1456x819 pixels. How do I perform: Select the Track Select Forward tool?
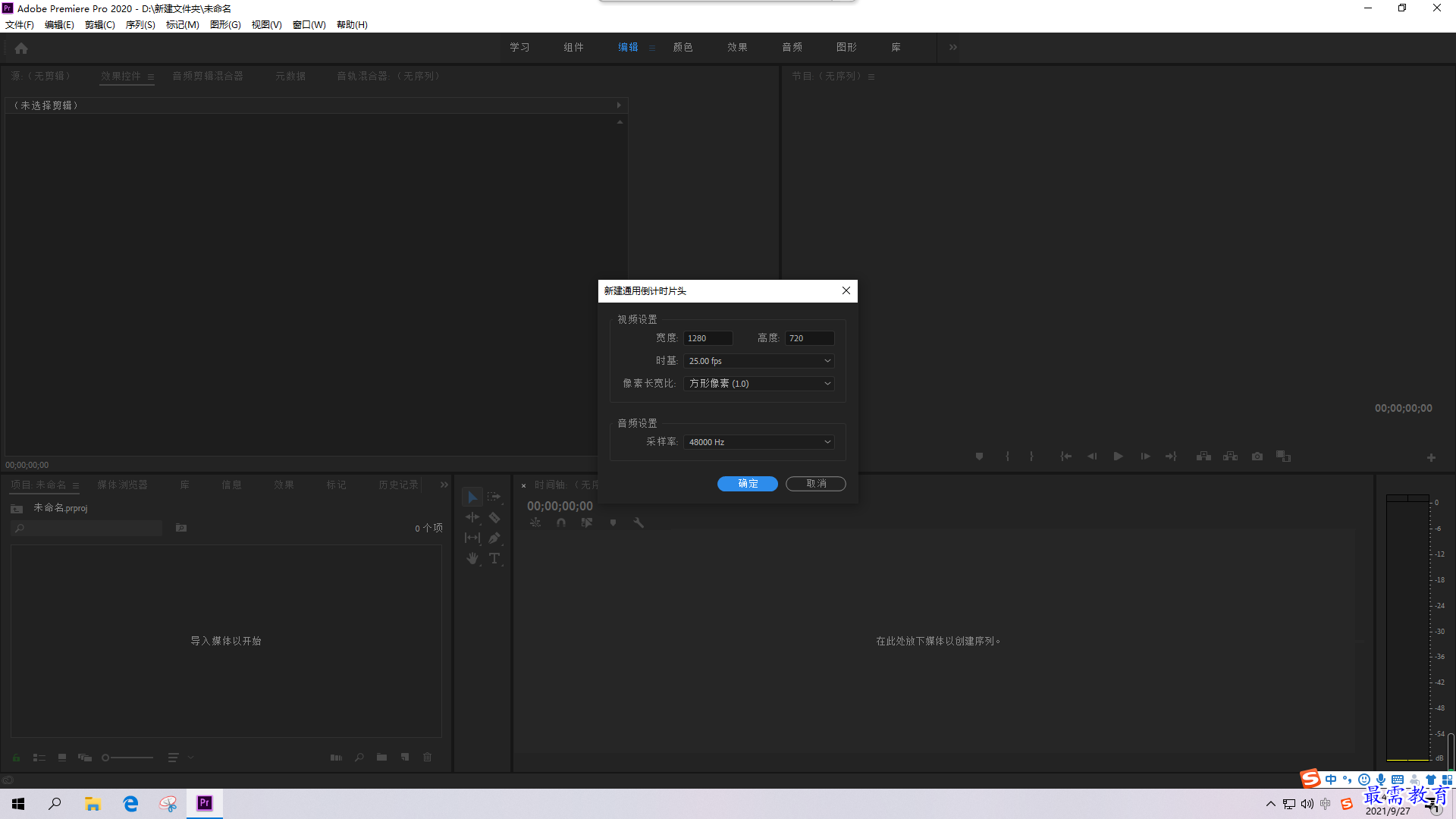[x=494, y=497]
